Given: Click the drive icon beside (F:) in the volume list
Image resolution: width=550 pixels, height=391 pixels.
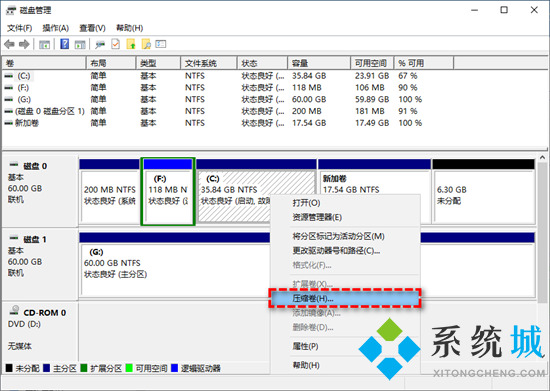Looking at the screenshot, I should coord(9,88).
